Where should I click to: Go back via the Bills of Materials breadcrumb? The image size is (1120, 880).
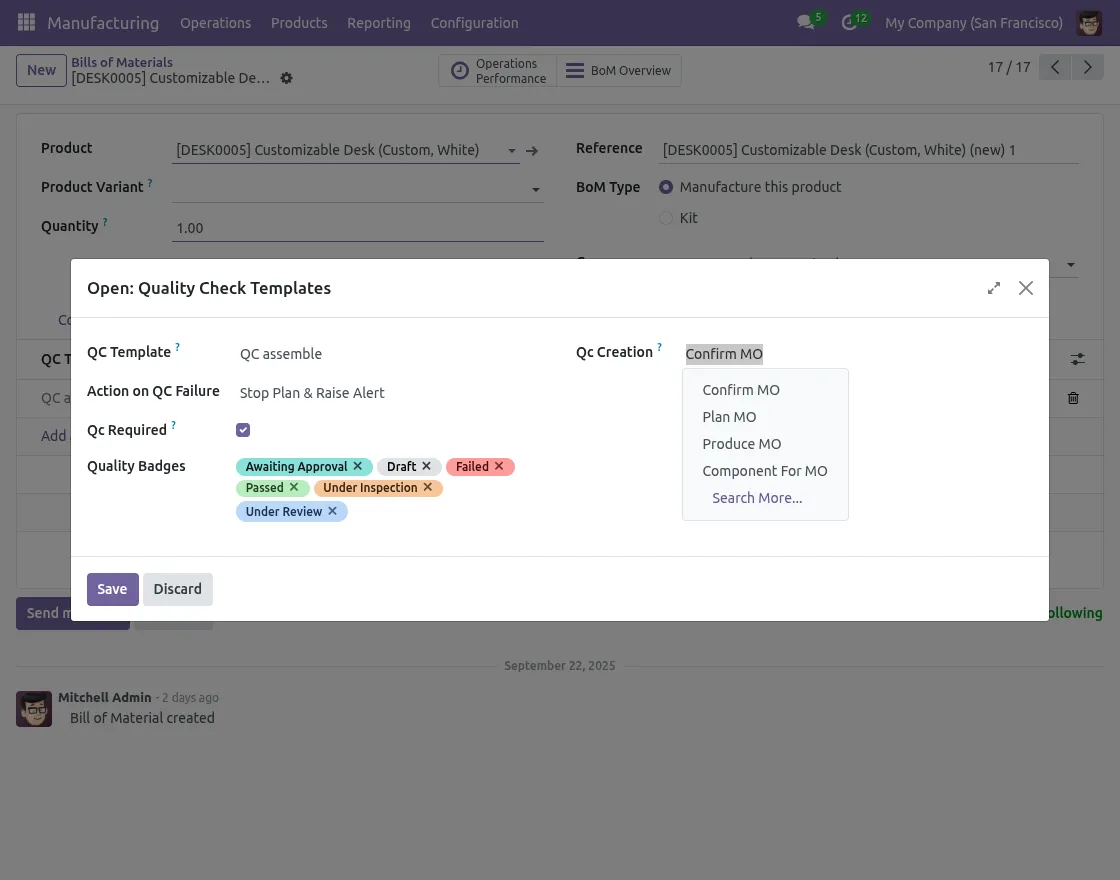pos(122,62)
